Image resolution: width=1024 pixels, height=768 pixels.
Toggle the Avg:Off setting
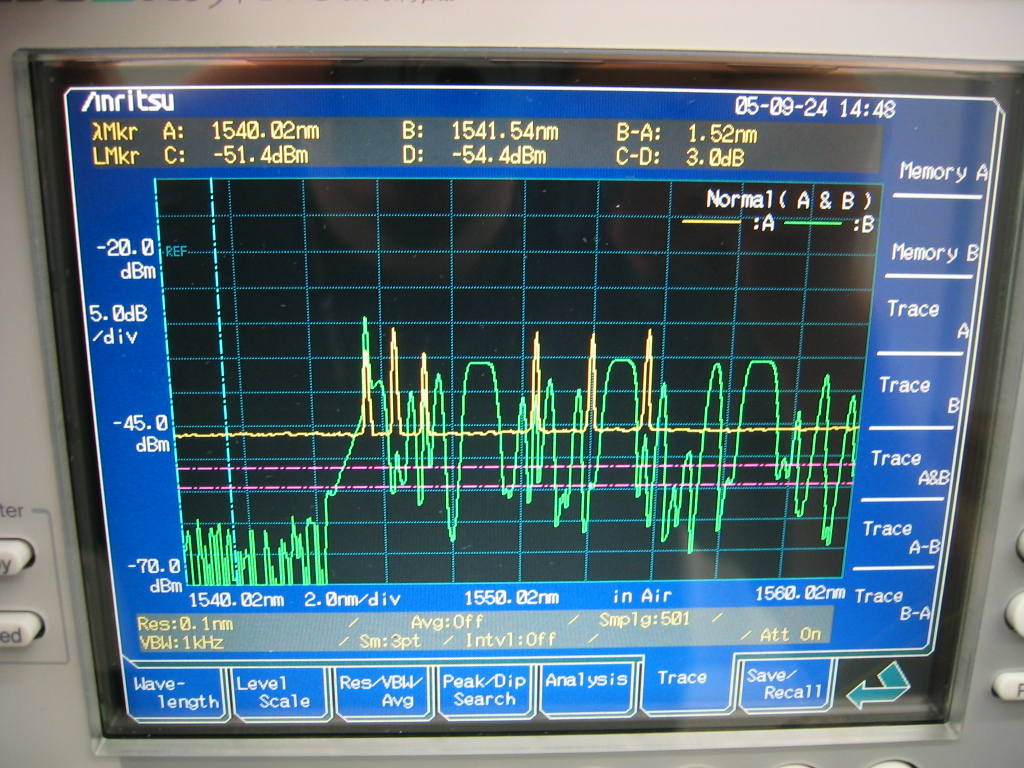447,622
